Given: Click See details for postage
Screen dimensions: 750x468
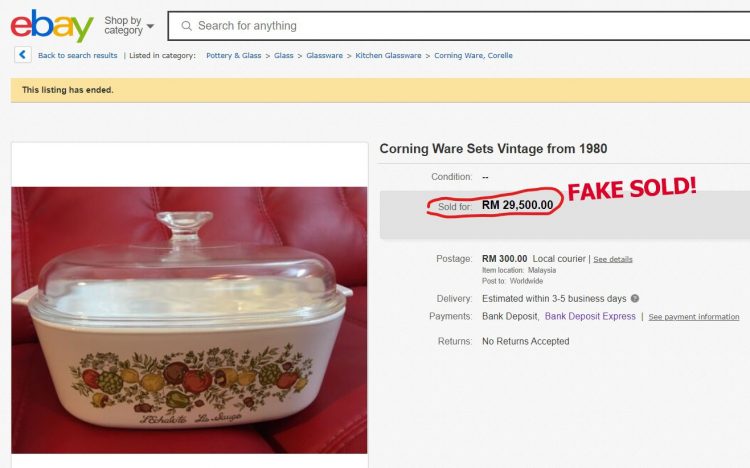Looking at the screenshot, I should [x=612, y=259].
